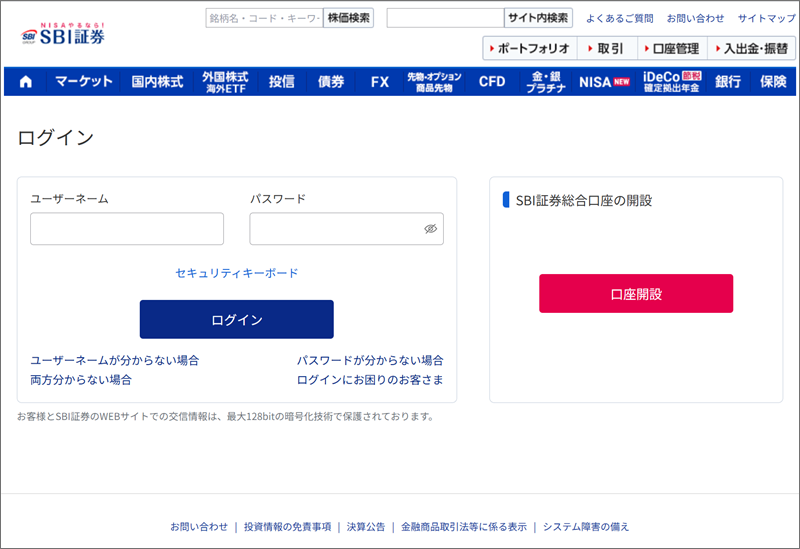
Task: Open the よくあるご質問 link
Action: (619, 18)
